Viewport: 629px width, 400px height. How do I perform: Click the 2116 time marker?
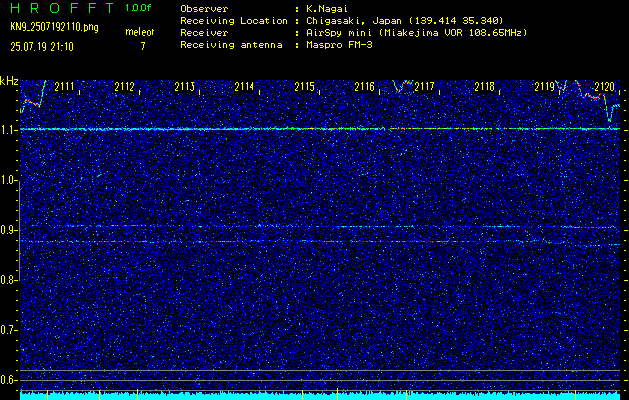tap(364, 86)
